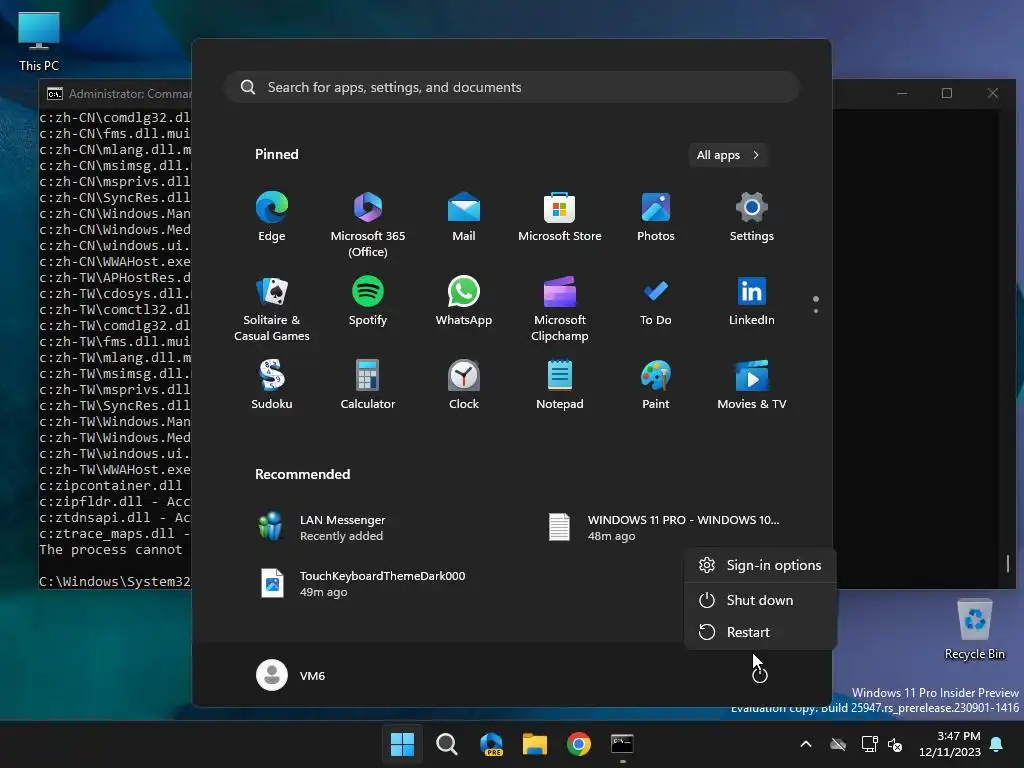The width and height of the screenshot is (1024, 768).
Task: Launch the Sudoku game
Action: point(272,385)
